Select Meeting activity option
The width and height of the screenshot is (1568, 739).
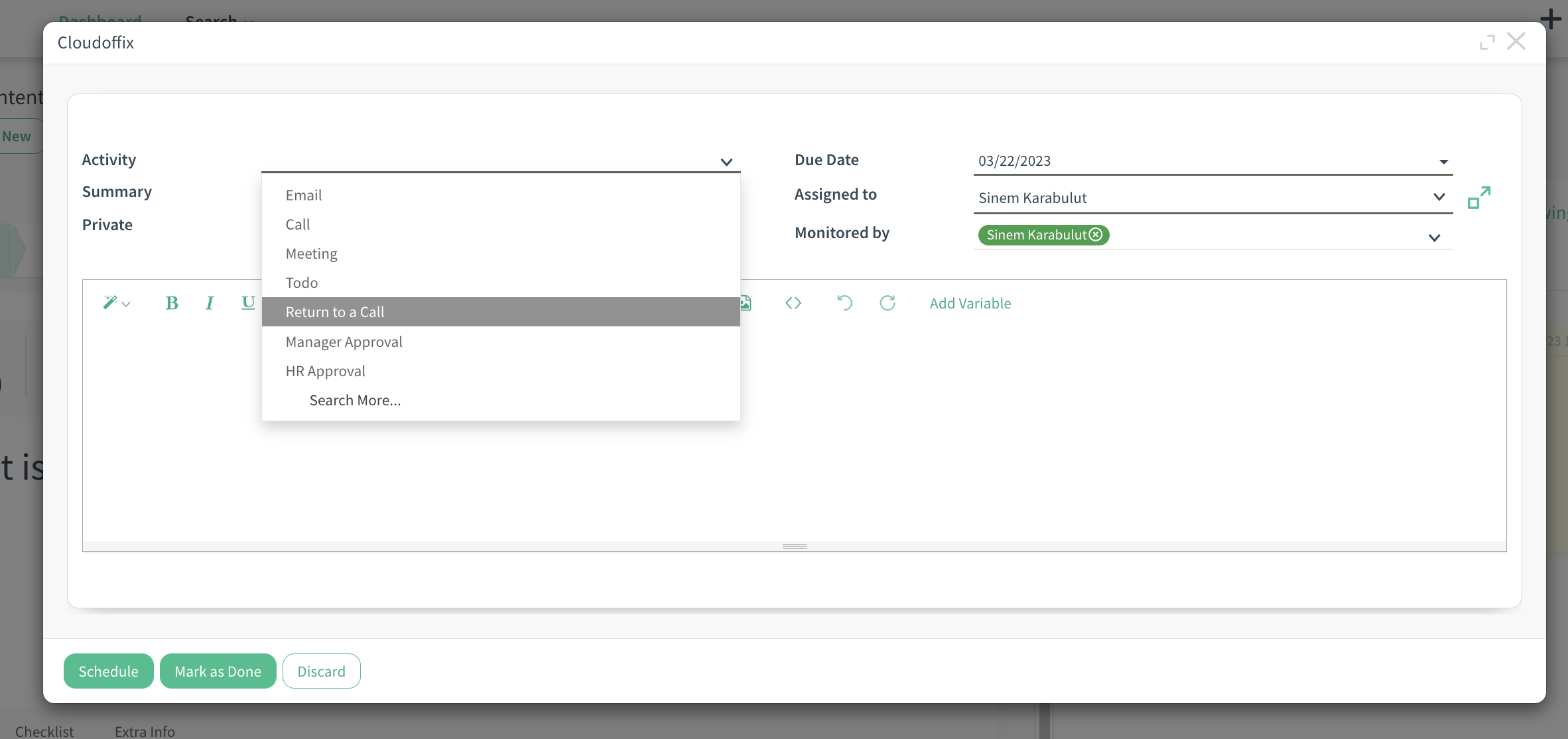point(501,253)
